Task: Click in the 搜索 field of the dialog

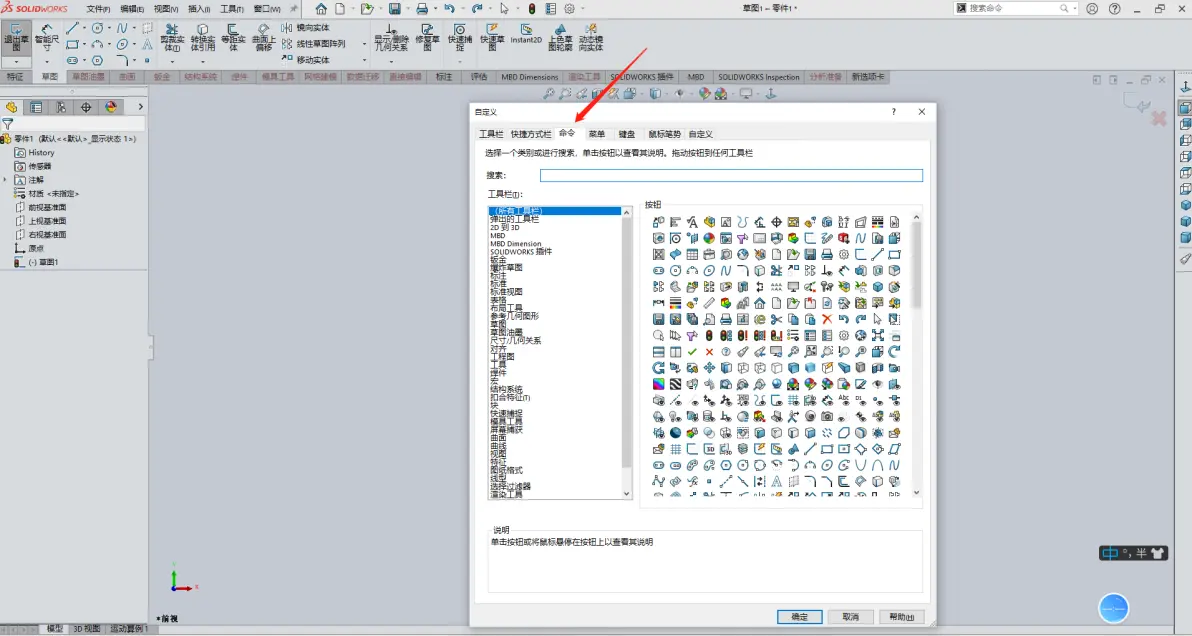Action: pyautogui.click(x=731, y=175)
